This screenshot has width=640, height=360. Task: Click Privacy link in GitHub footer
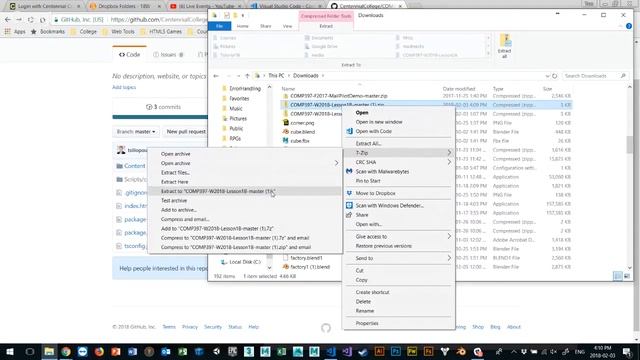click(x=190, y=327)
